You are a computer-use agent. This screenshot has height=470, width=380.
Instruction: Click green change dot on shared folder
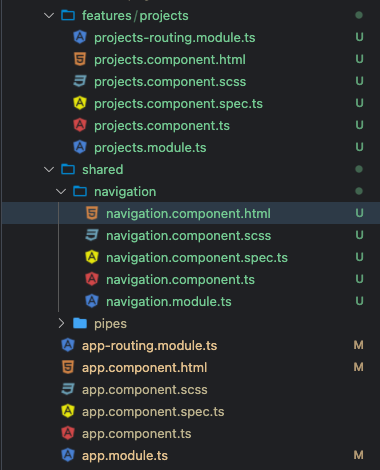tap(359, 169)
